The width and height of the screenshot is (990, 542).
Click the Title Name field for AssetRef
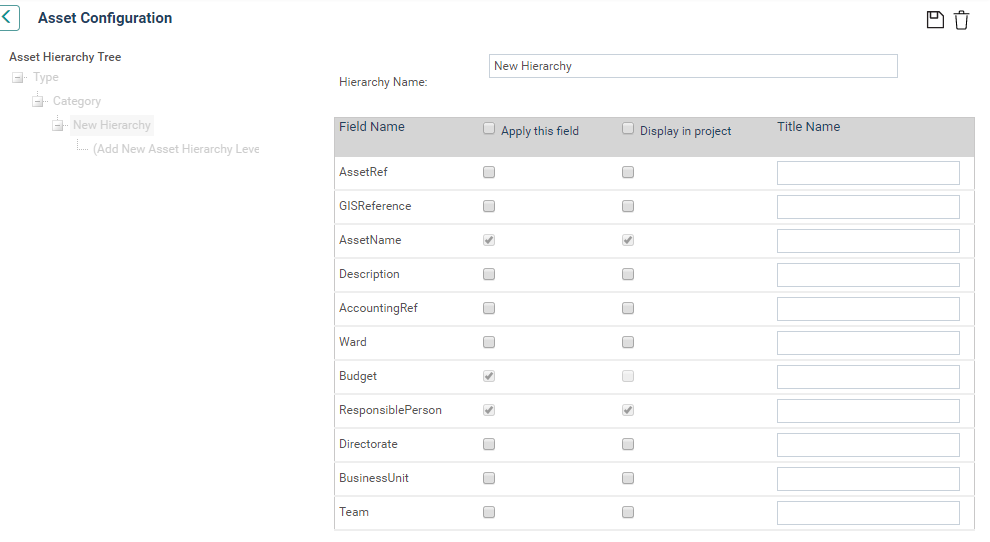[868, 173]
